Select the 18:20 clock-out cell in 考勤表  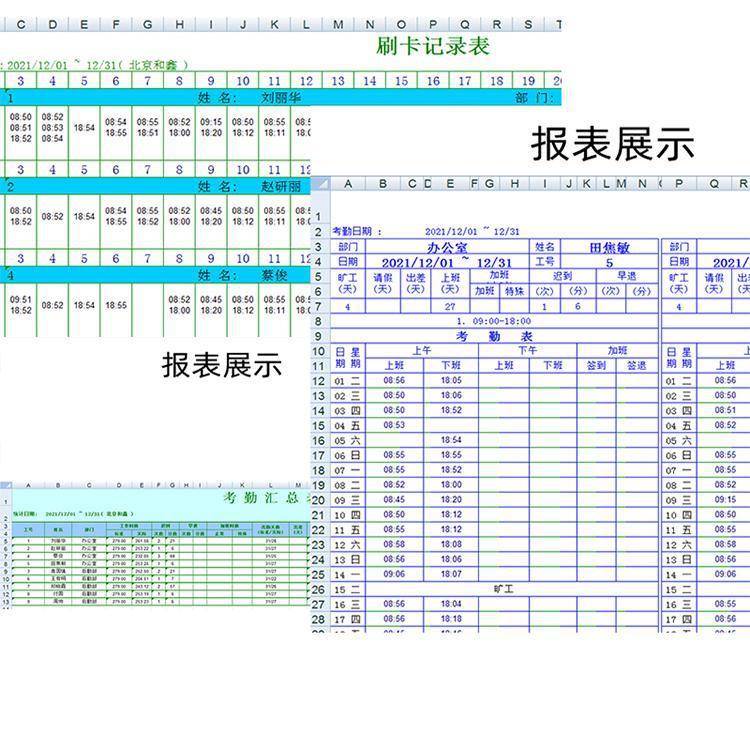[451, 500]
